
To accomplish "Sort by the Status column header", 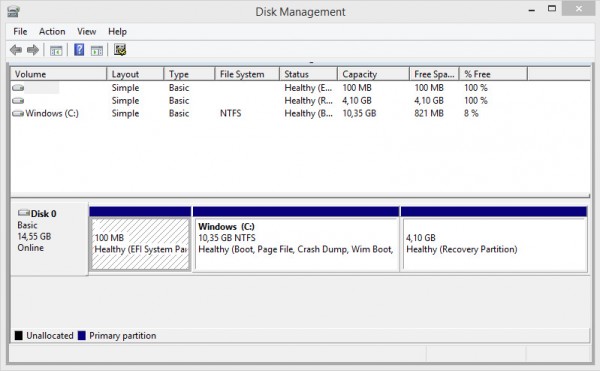I will tap(308, 74).
